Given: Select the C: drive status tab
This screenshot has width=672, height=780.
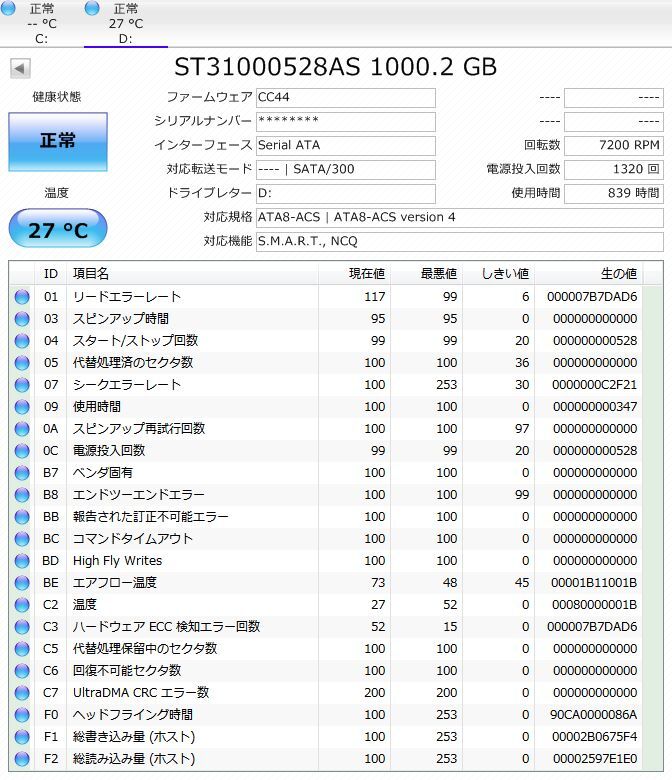Looking at the screenshot, I should [x=42, y=23].
